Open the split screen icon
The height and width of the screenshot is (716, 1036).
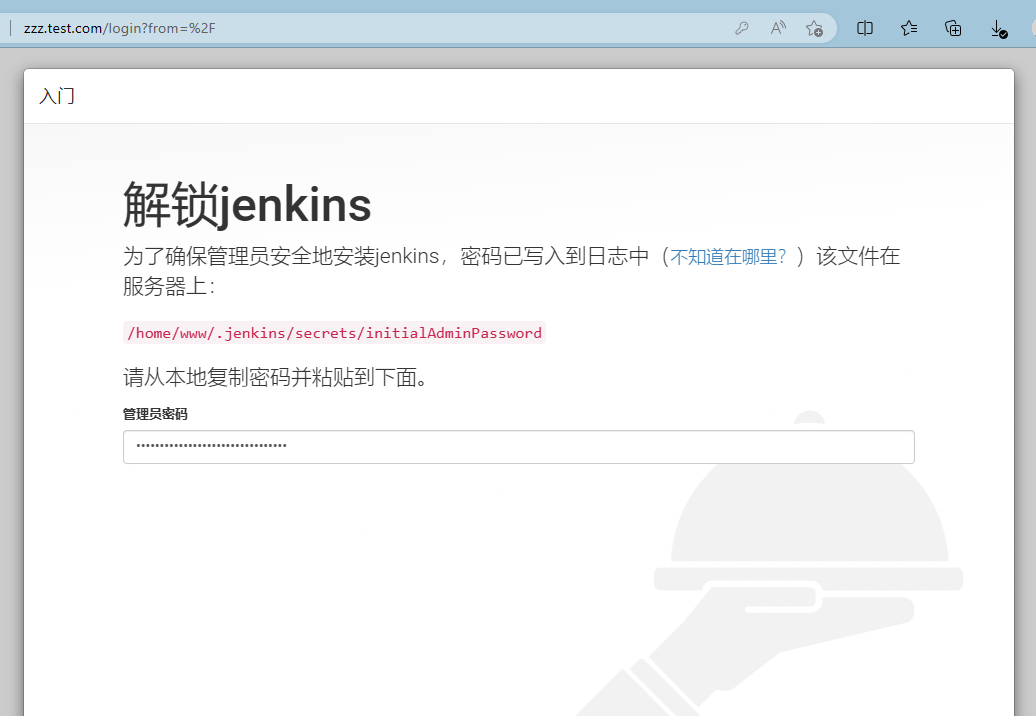[864, 28]
